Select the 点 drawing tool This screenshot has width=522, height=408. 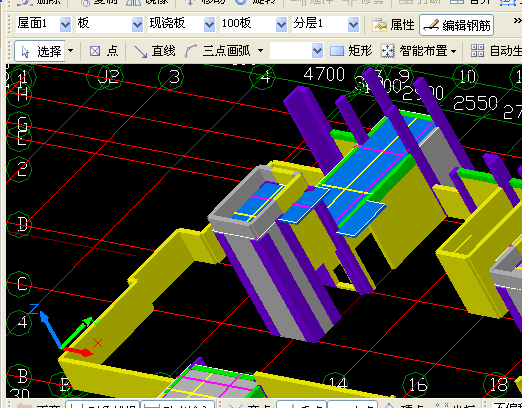pos(104,51)
